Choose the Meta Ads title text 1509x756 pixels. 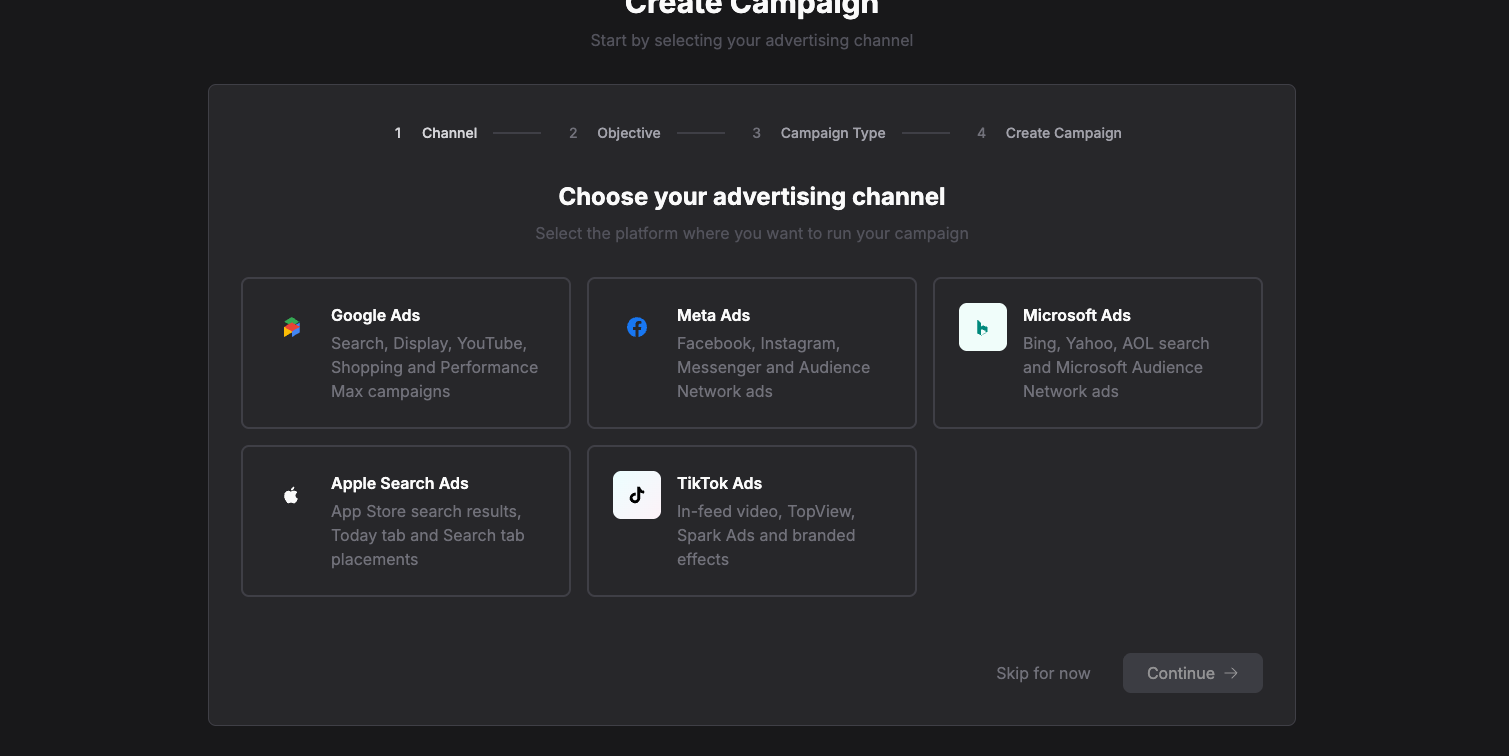(x=713, y=315)
